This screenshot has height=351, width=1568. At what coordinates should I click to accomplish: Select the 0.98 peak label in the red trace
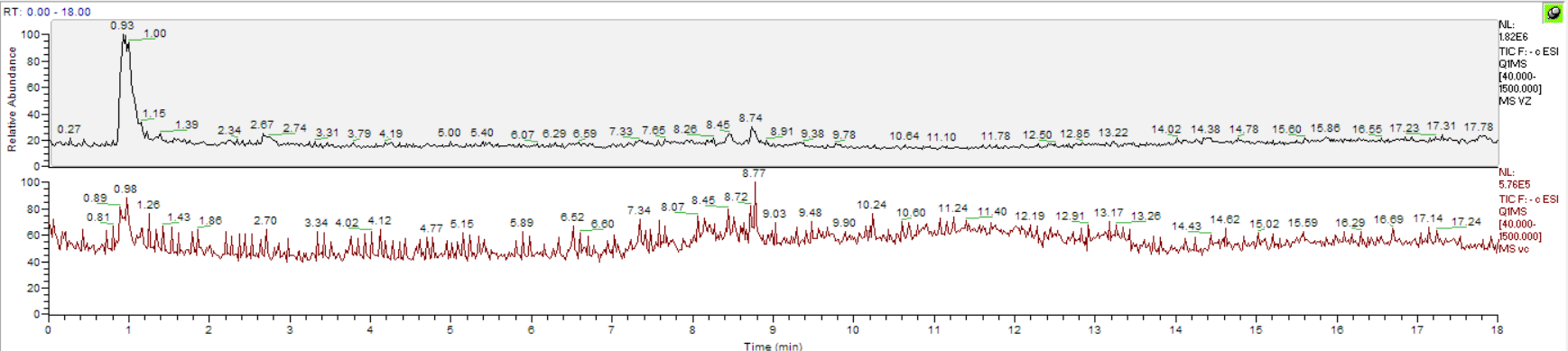pyautogui.click(x=125, y=189)
